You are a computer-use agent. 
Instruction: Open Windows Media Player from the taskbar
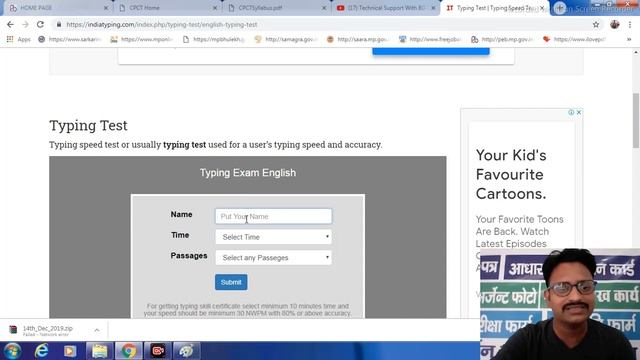(x=70, y=351)
